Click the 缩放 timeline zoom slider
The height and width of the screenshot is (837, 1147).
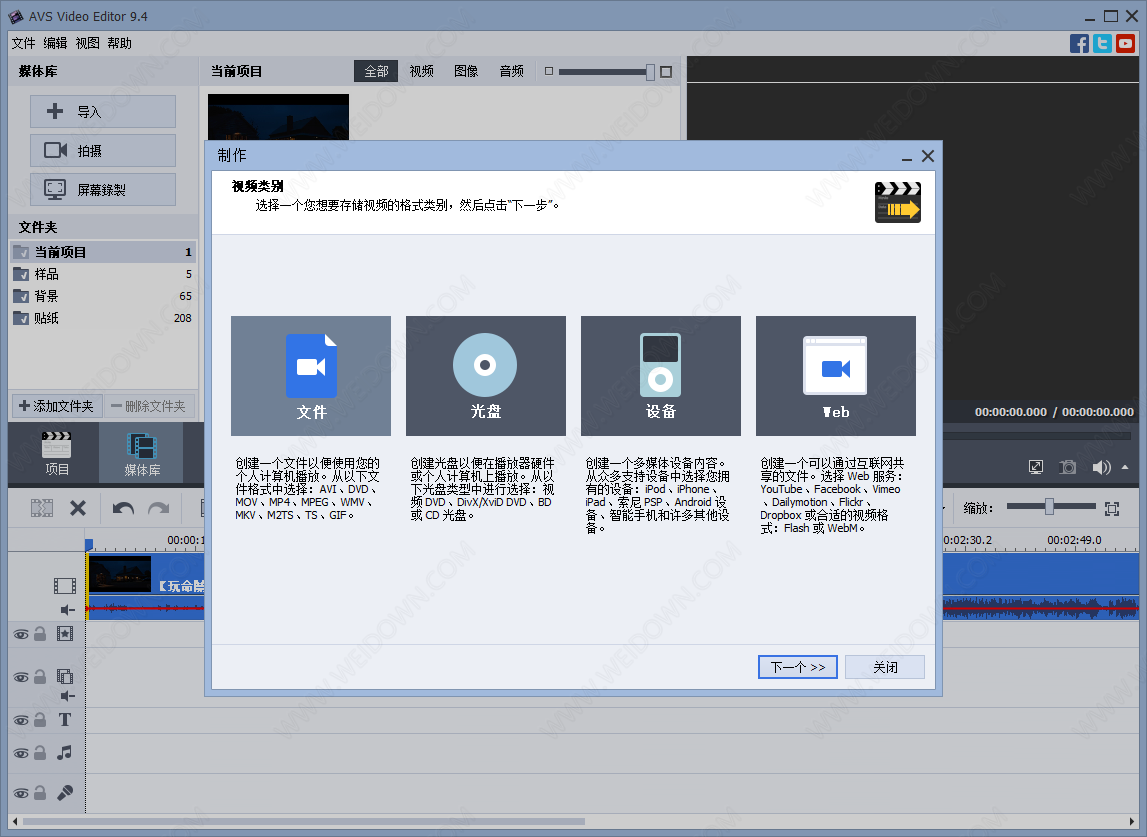pyautogui.click(x=1049, y=507)
